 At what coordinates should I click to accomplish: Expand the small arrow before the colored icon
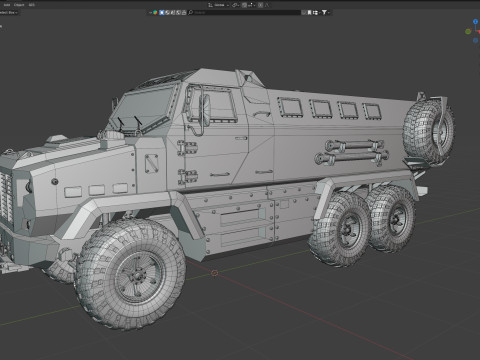coord(150,13)
